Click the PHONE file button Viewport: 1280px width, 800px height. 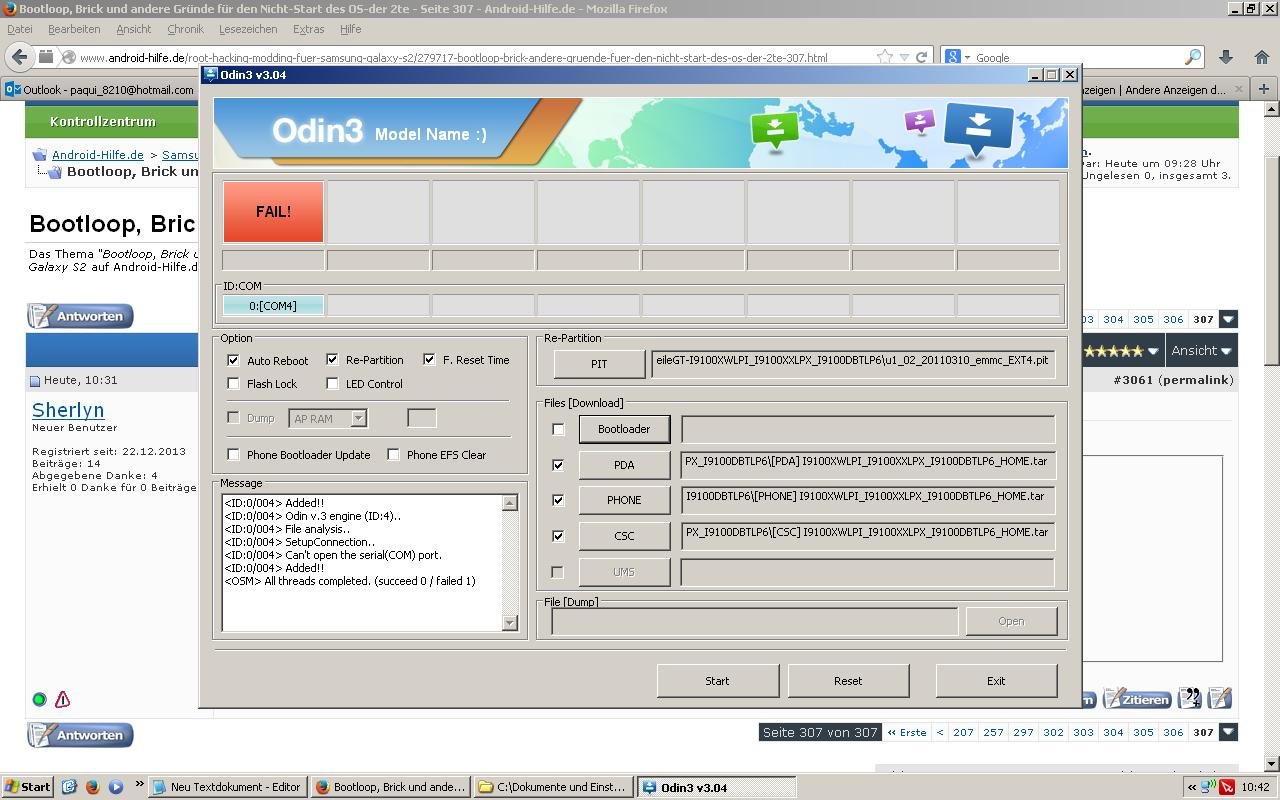tap(624, 500)
